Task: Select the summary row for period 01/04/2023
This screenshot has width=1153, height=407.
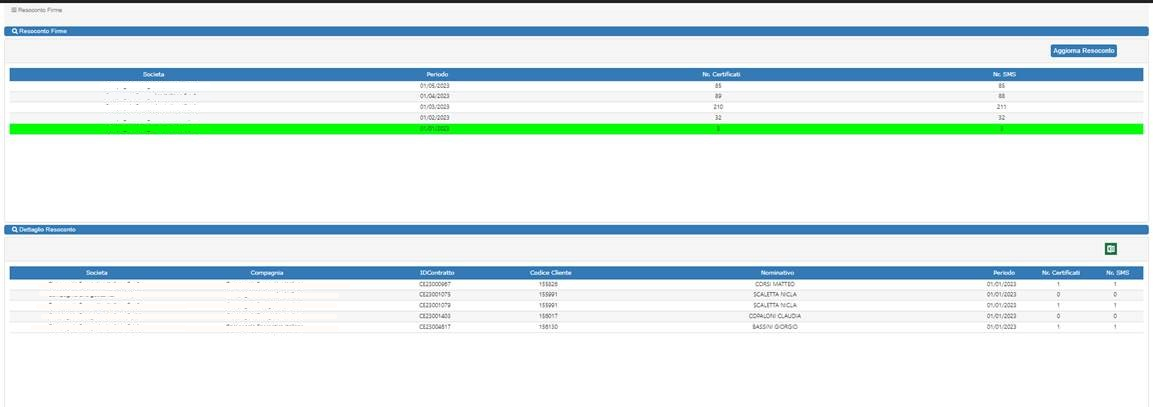Action: (576, 96)
